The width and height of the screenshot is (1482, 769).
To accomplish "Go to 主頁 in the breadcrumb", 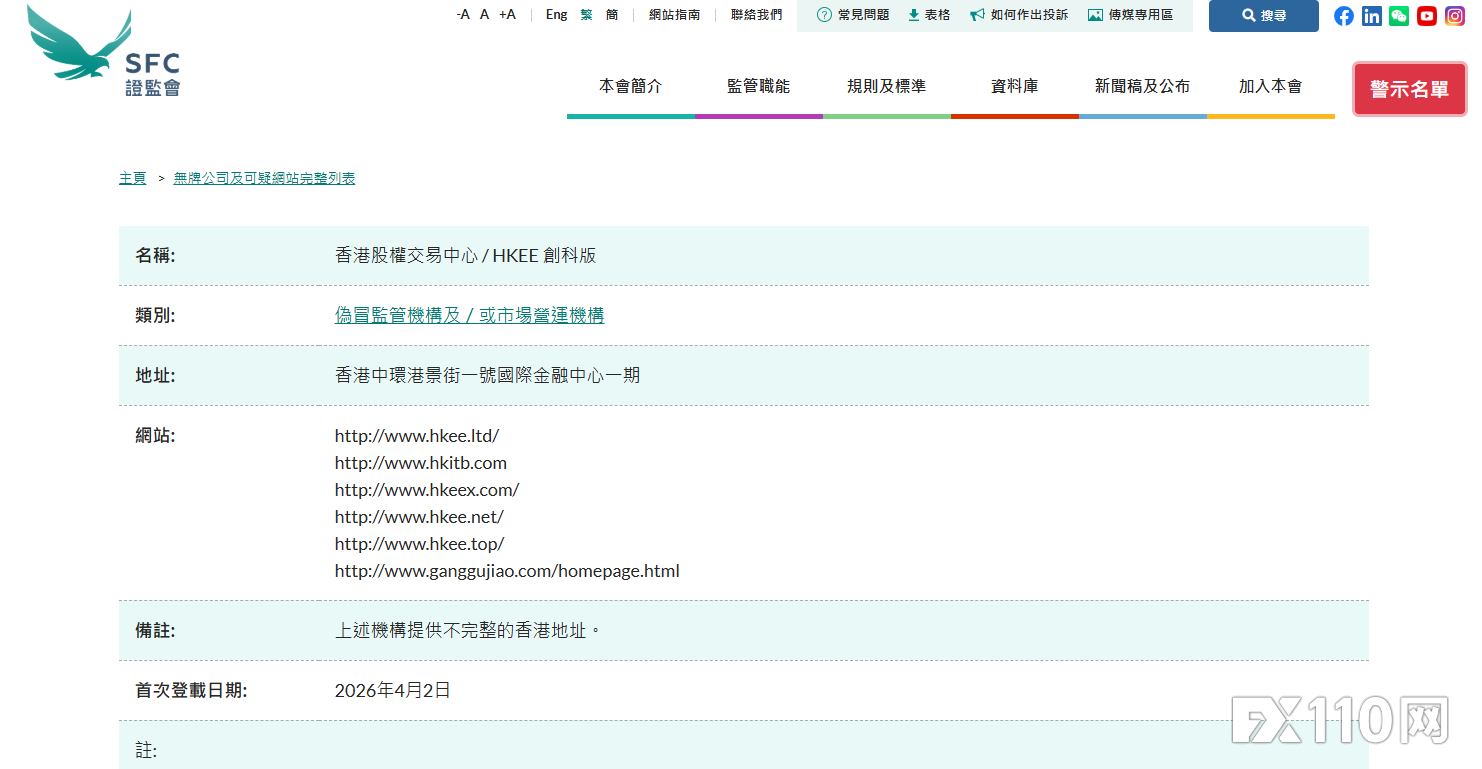I will point(132,178).
